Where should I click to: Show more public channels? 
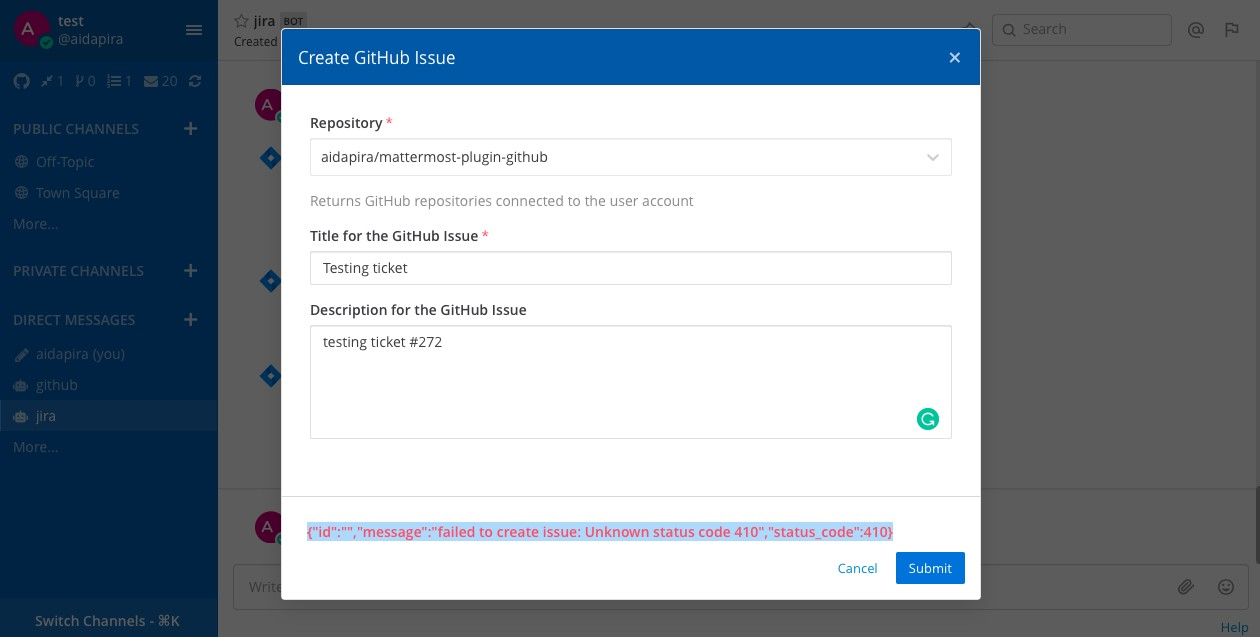coord(36,224)
